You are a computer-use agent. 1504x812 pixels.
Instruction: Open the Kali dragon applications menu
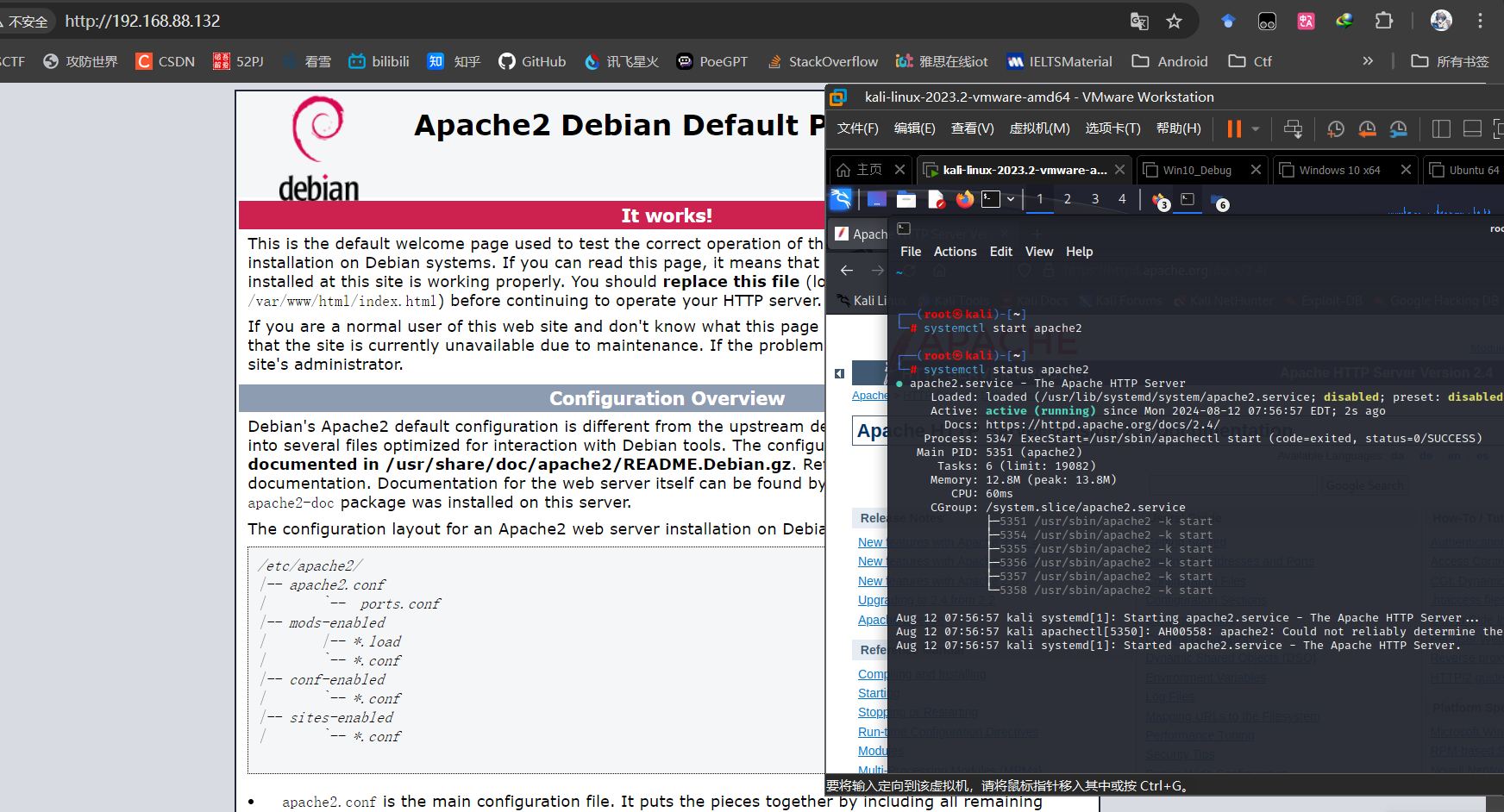(841, 199)
